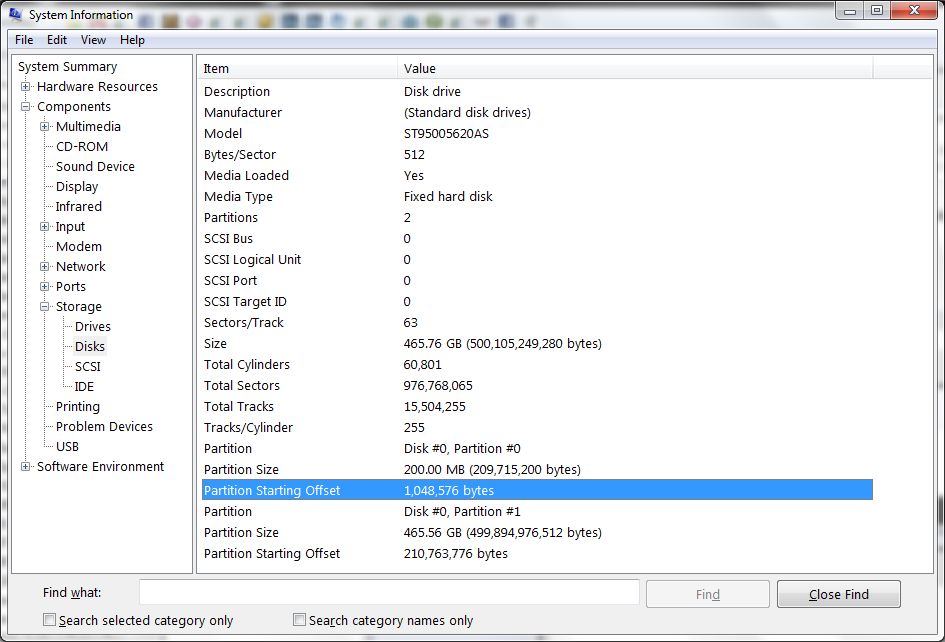Image resolution: width=945 pixels, height=642 pixels.
Task: Expand the Software Environment node
Action: coord(25,467)
